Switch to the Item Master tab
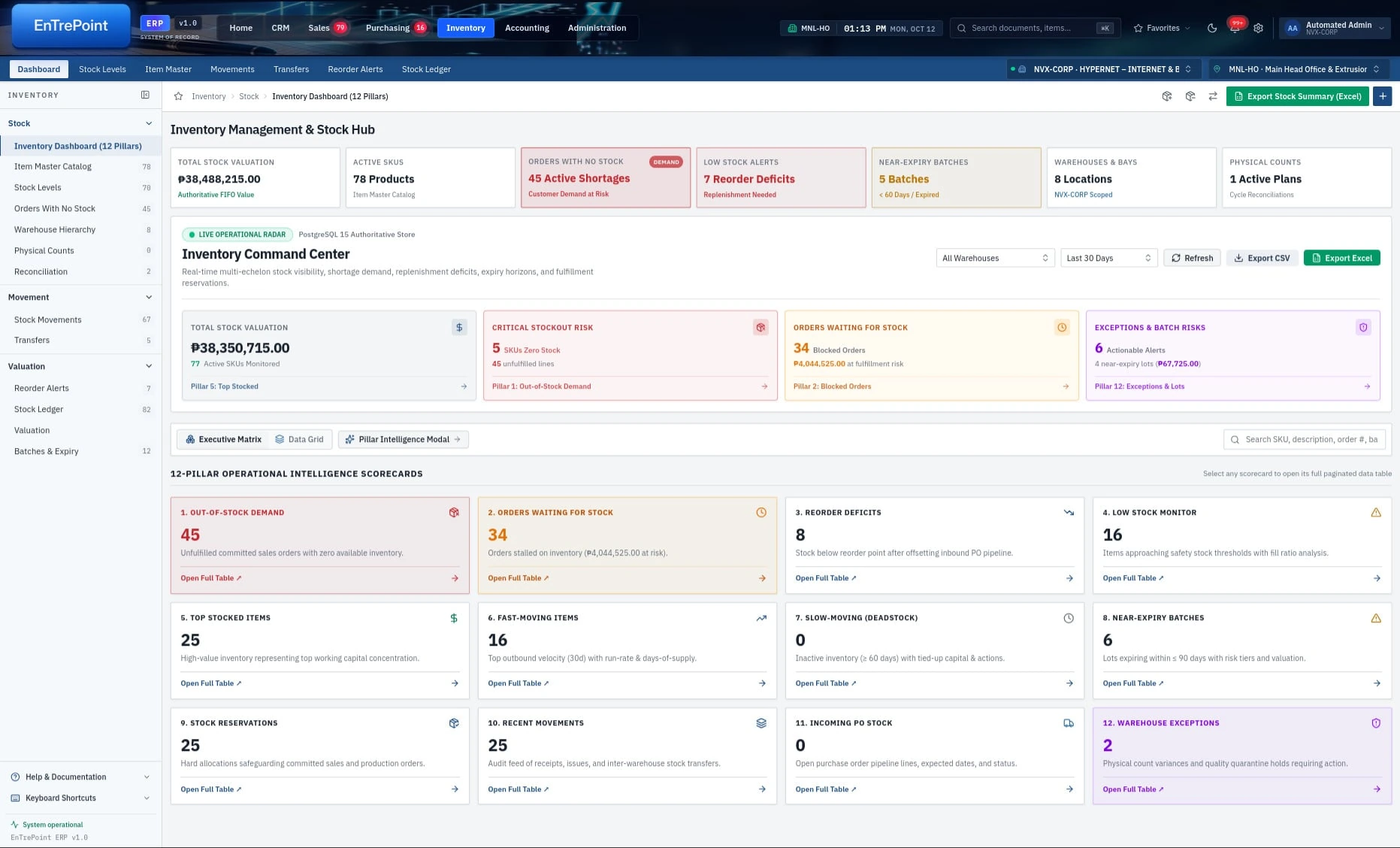 [168, 69]
